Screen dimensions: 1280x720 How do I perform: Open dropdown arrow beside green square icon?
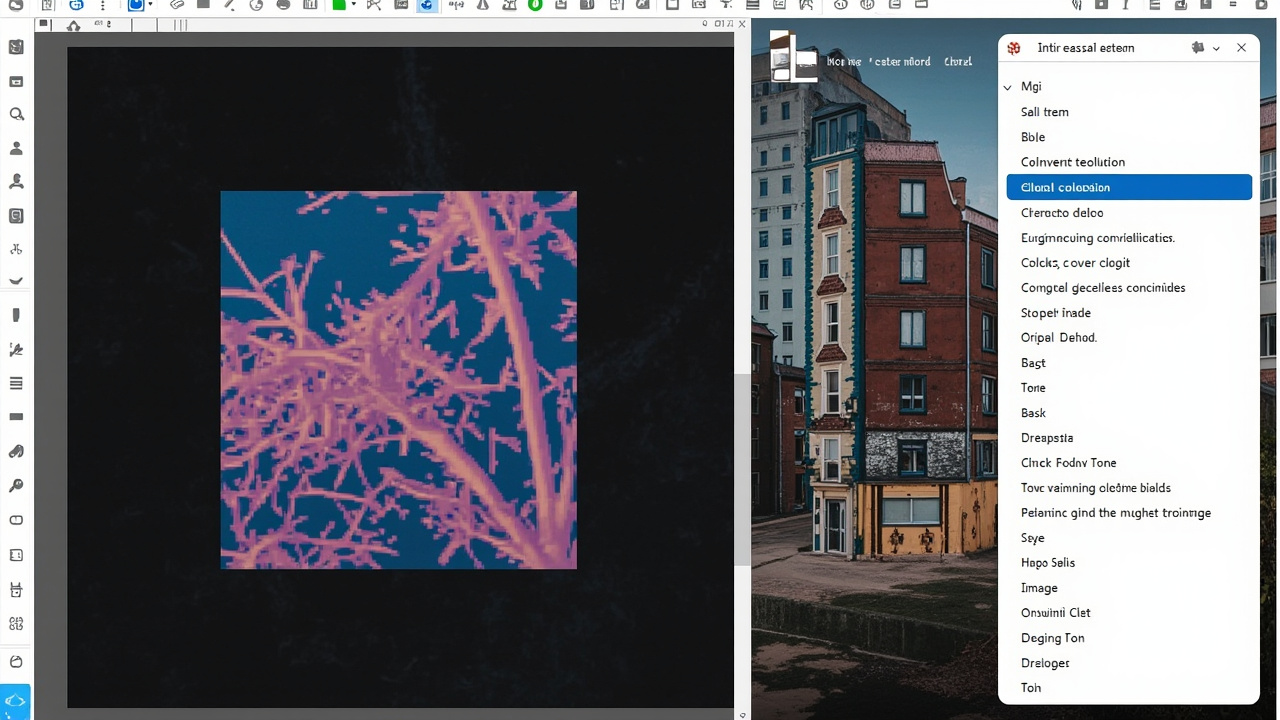pyautogui.click(x=353, y=5)
